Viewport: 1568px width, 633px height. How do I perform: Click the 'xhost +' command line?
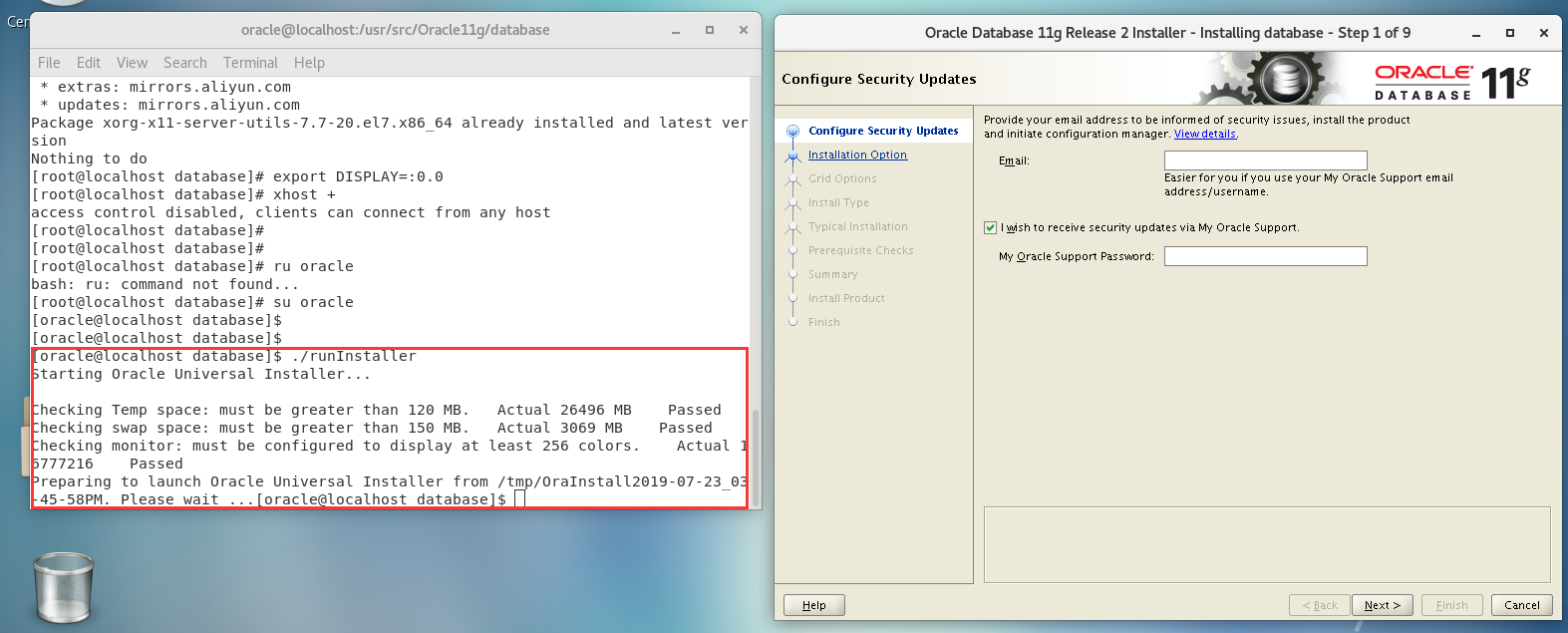tap(183, 194)
